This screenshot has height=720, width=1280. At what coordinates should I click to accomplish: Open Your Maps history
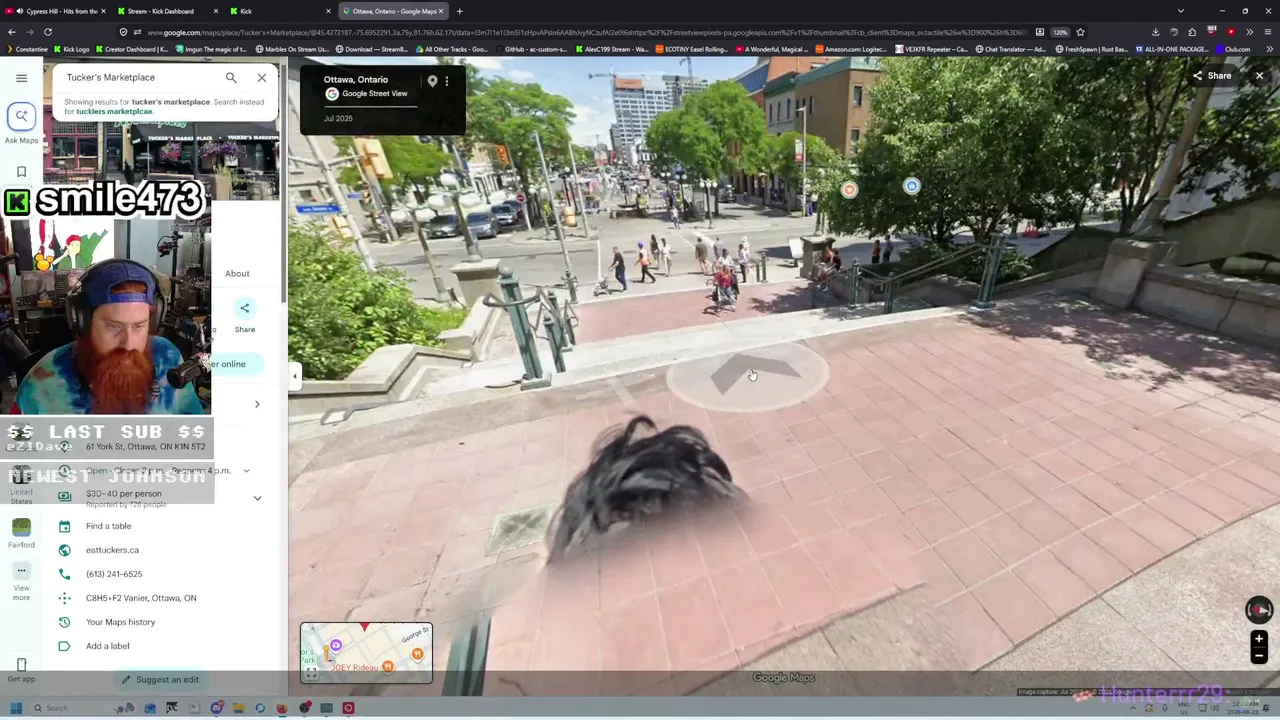[120, 622]
